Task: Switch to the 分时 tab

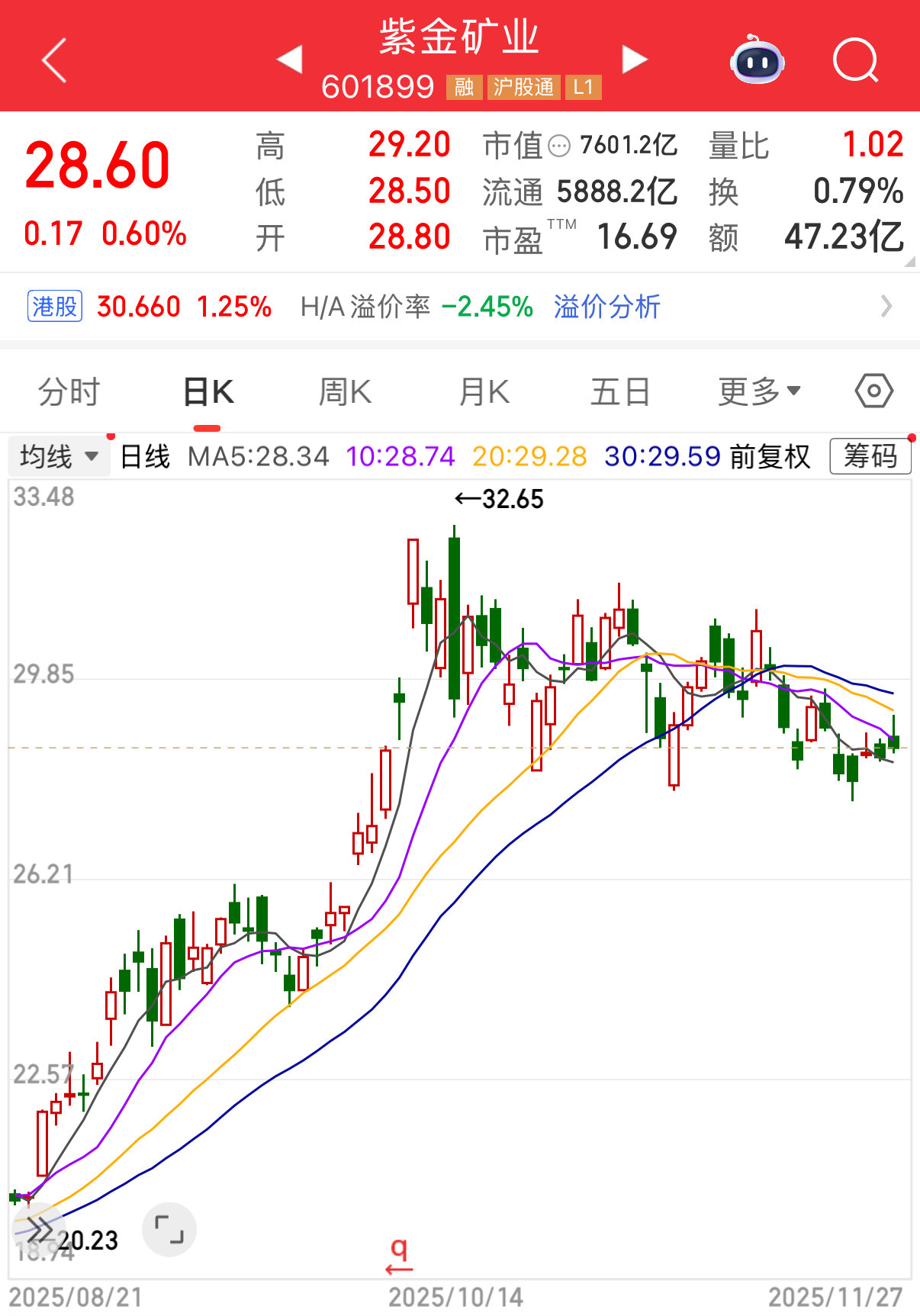Action: point(69,392)
